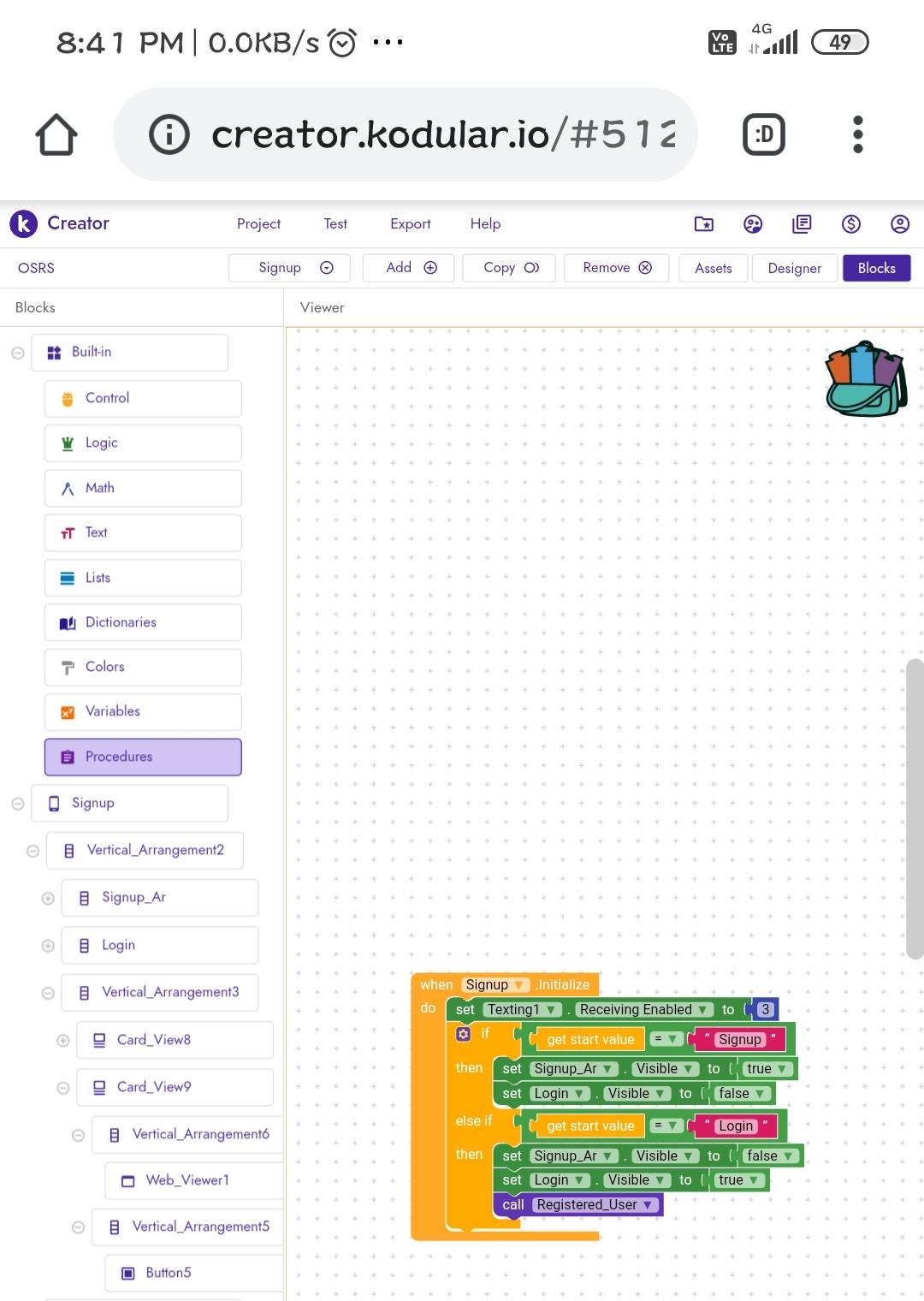Open the browser three-dot menu
Screen dimensions: 924x1301
(858, 134)
